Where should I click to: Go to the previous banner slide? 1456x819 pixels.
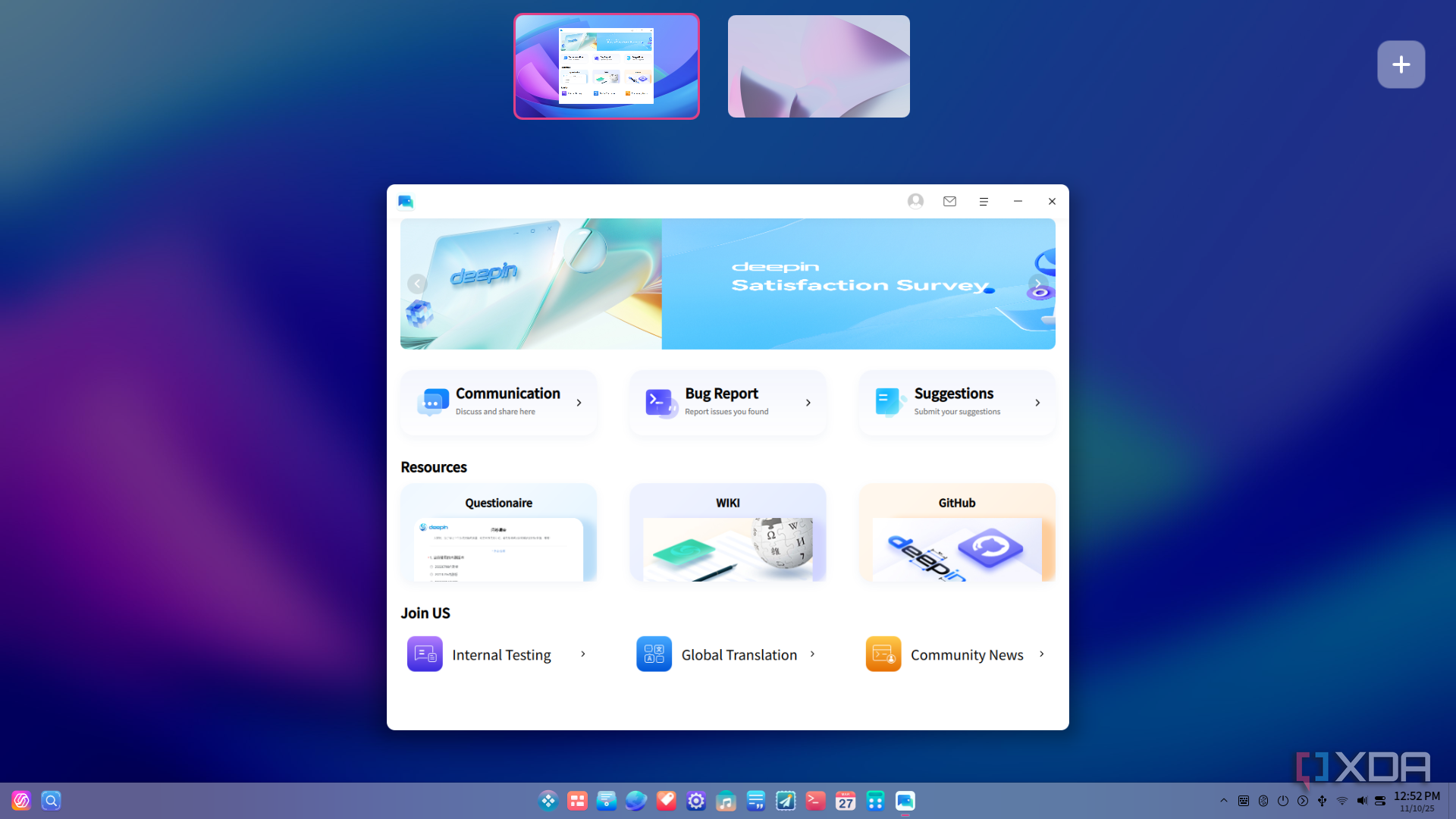(x=417, y=284)
